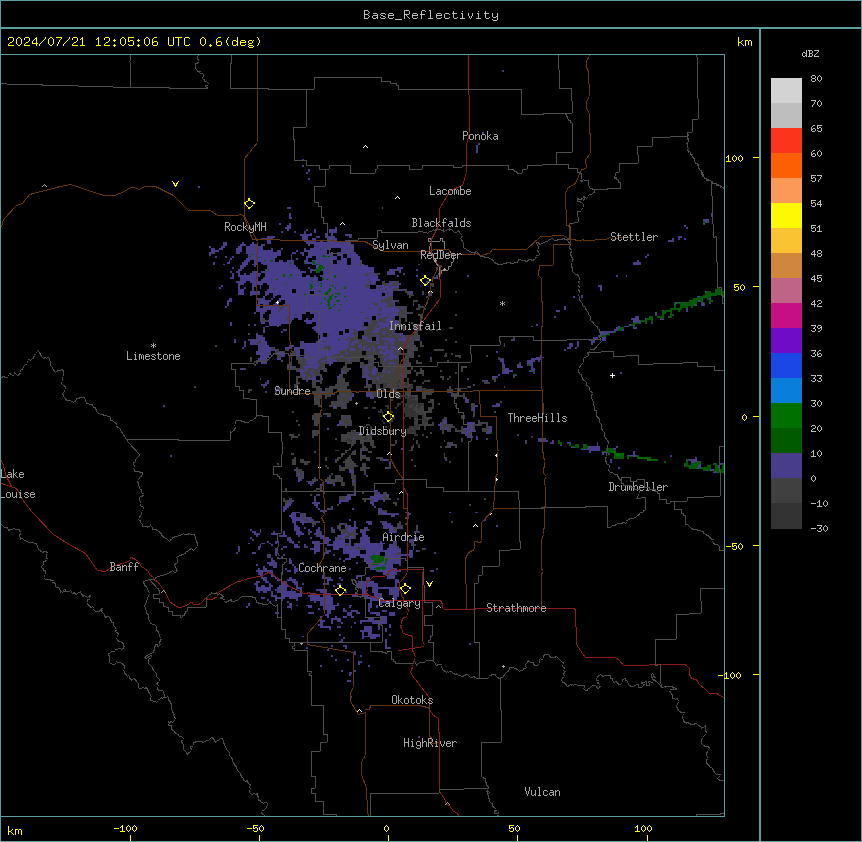862x842 pixels.
Task: Click the Lake Louise label
Action: [x=18, y=484]
